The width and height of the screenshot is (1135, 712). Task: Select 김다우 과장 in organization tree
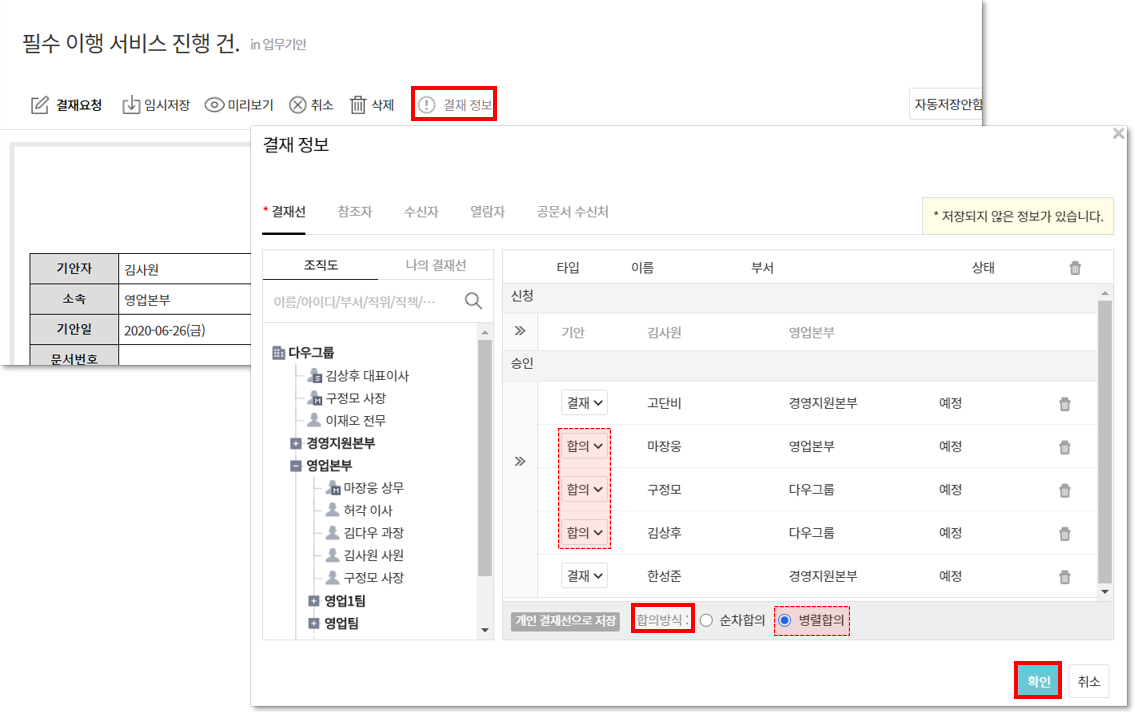tap(373, 533)
